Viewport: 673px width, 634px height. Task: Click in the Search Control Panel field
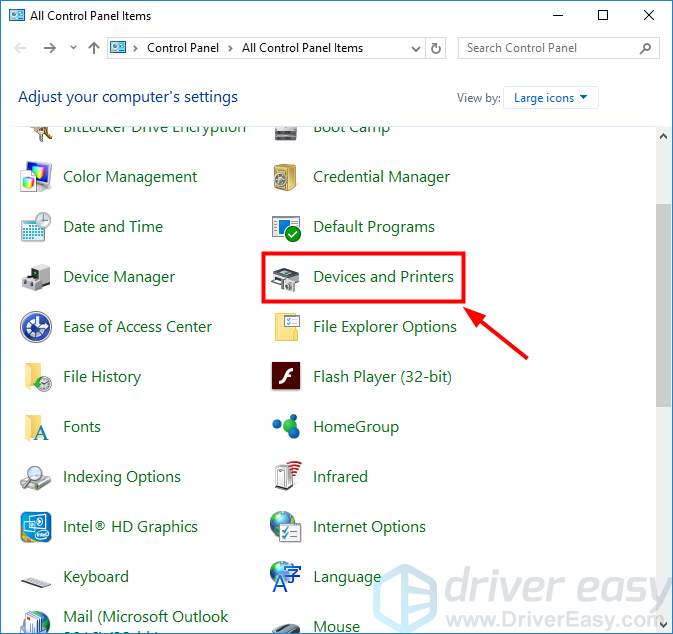(x=548, y=48)
